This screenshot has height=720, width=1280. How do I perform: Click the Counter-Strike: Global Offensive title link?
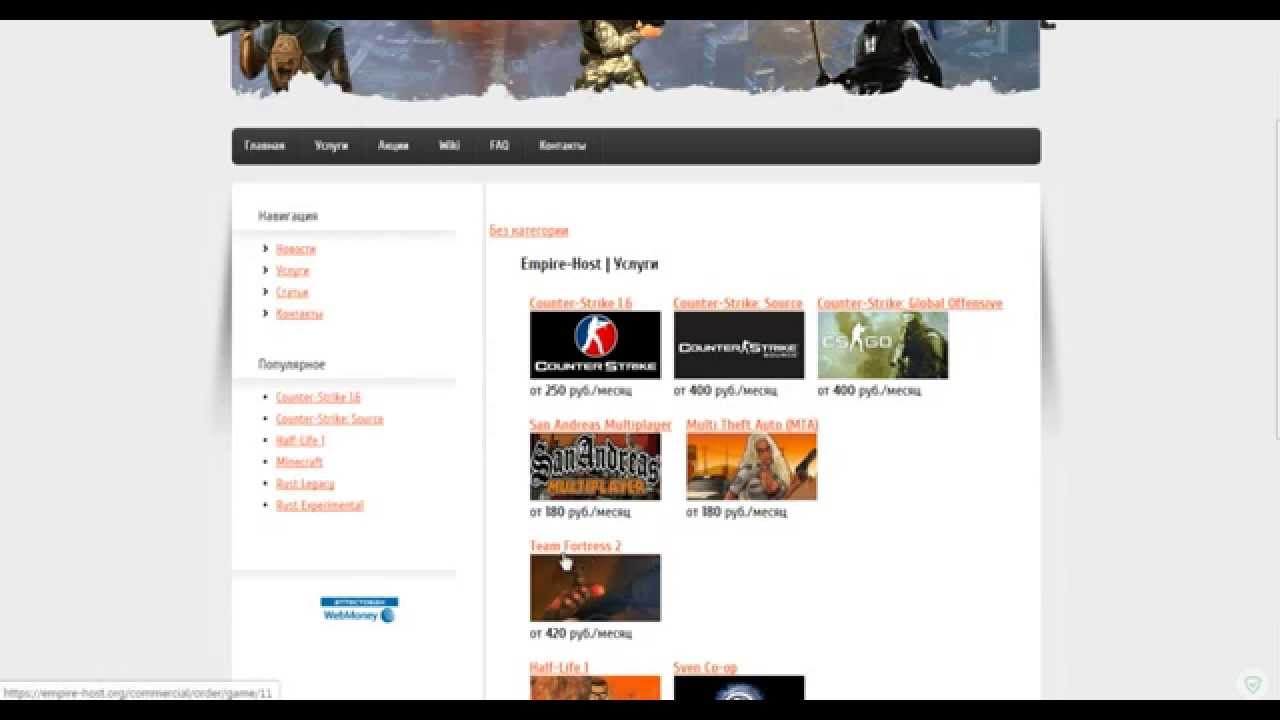(x=910, y=303)
